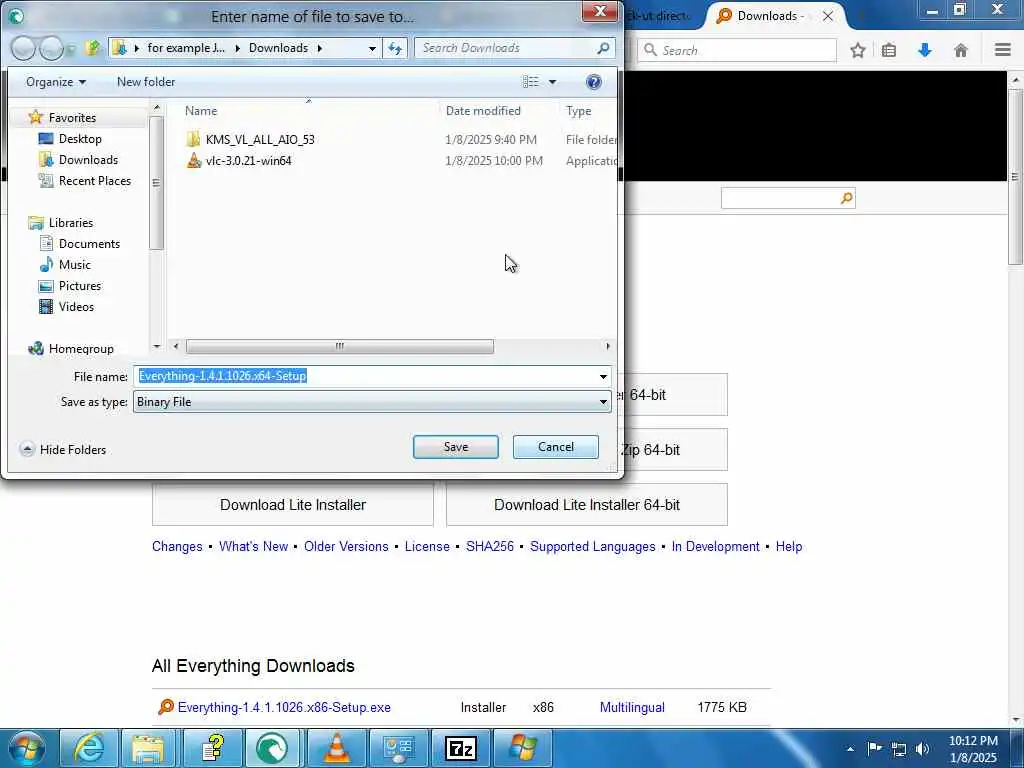Open VLC from taskbar
Viewport: 1024px width, 768px height.
tap(336, 748)
